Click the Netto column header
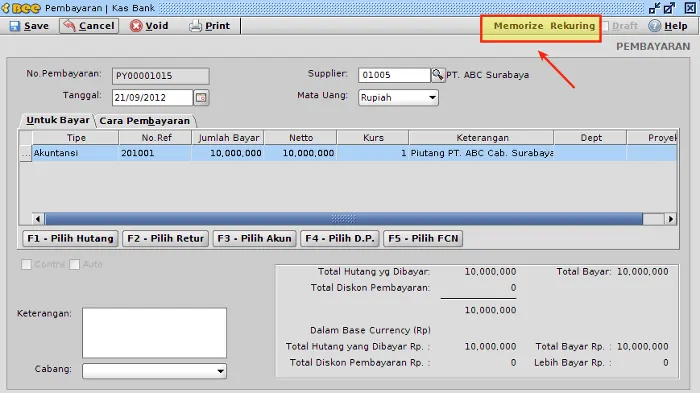Screen dimensions: 700x393 tap(301, 138)
